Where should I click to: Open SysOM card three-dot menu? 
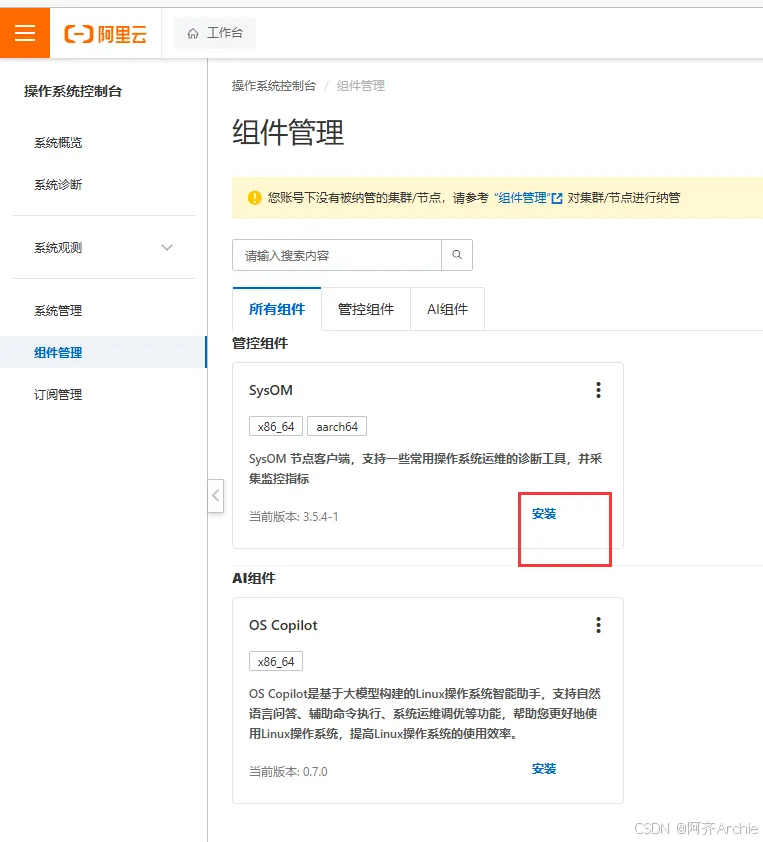[x=598, y=390]
